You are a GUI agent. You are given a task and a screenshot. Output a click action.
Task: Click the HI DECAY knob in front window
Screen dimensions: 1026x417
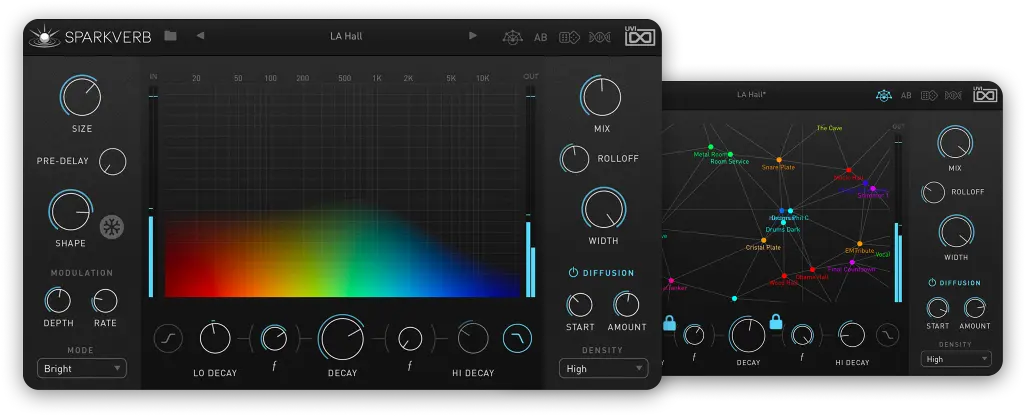coord(472,338)
